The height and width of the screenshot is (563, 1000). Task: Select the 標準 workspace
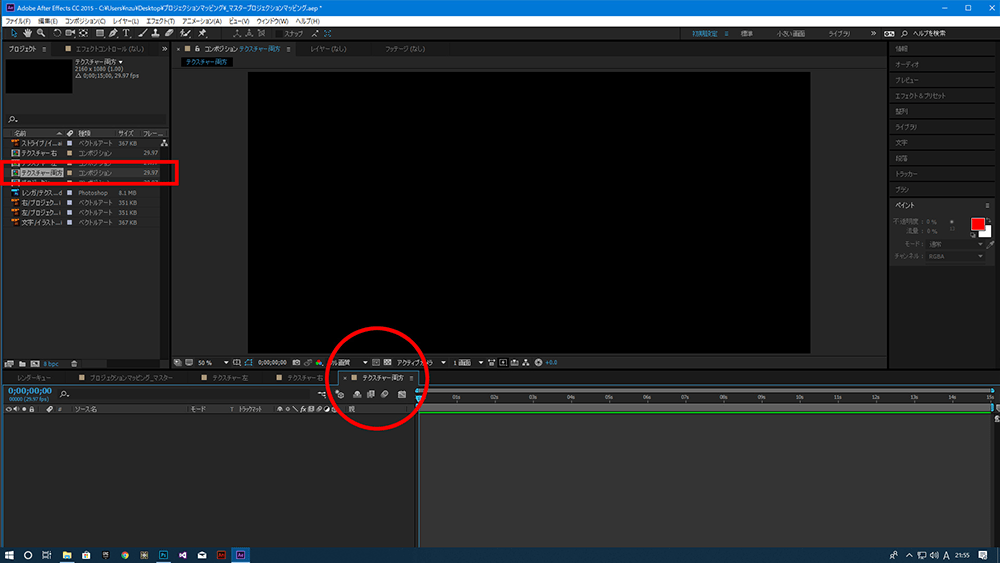click(x=747, y=33)
